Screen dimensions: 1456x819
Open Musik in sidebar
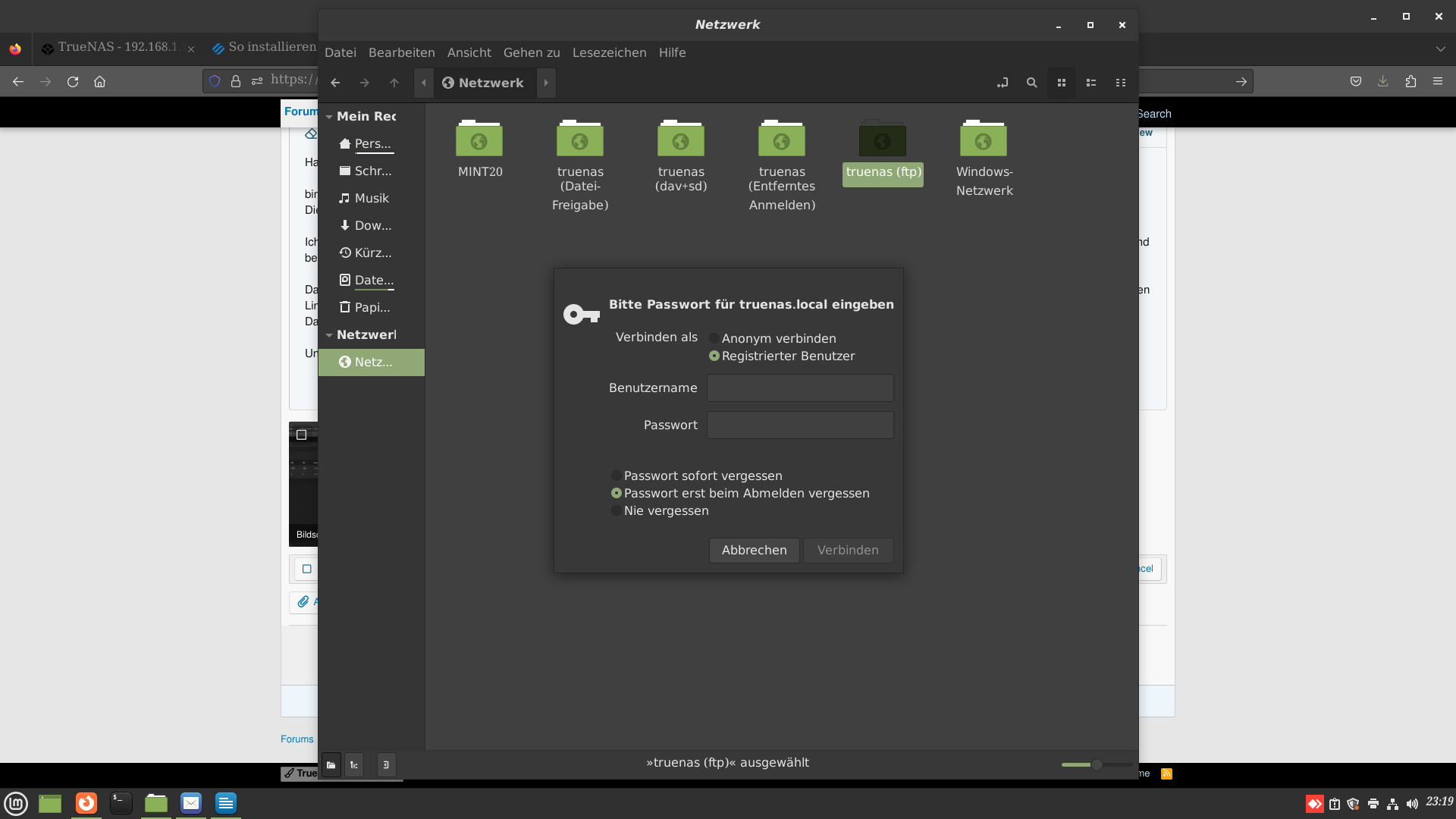(372, 198)
